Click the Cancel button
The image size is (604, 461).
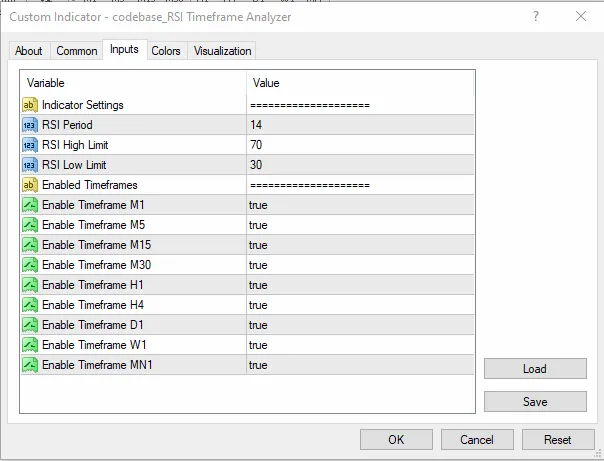pyautogui.click(x=477, y=439)
